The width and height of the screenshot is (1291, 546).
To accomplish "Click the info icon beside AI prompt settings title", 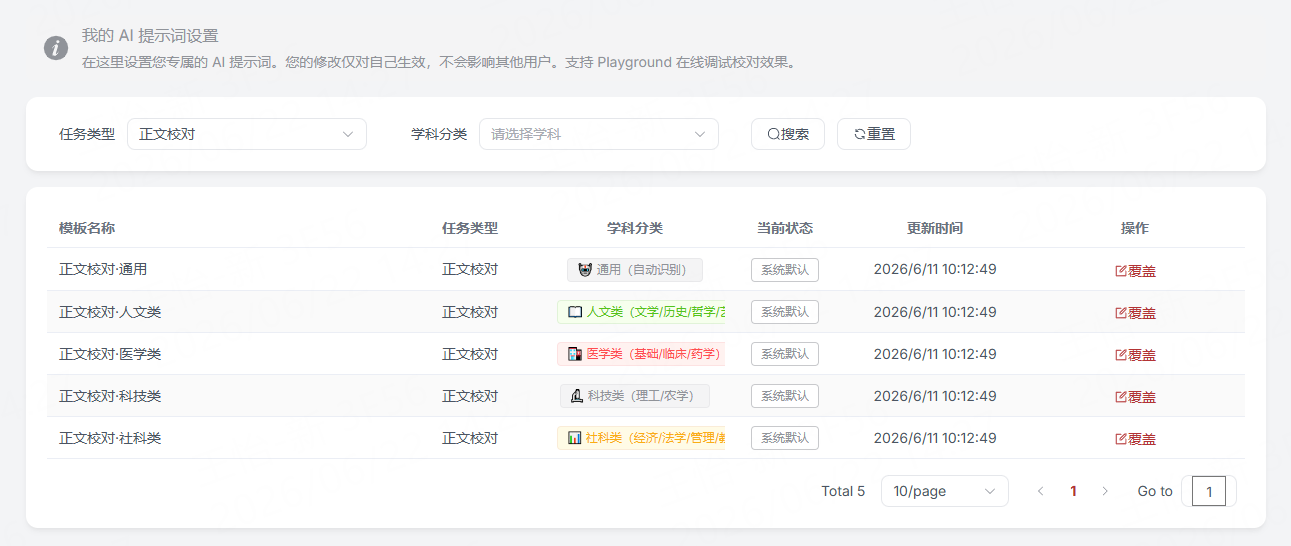I will 56,47.
